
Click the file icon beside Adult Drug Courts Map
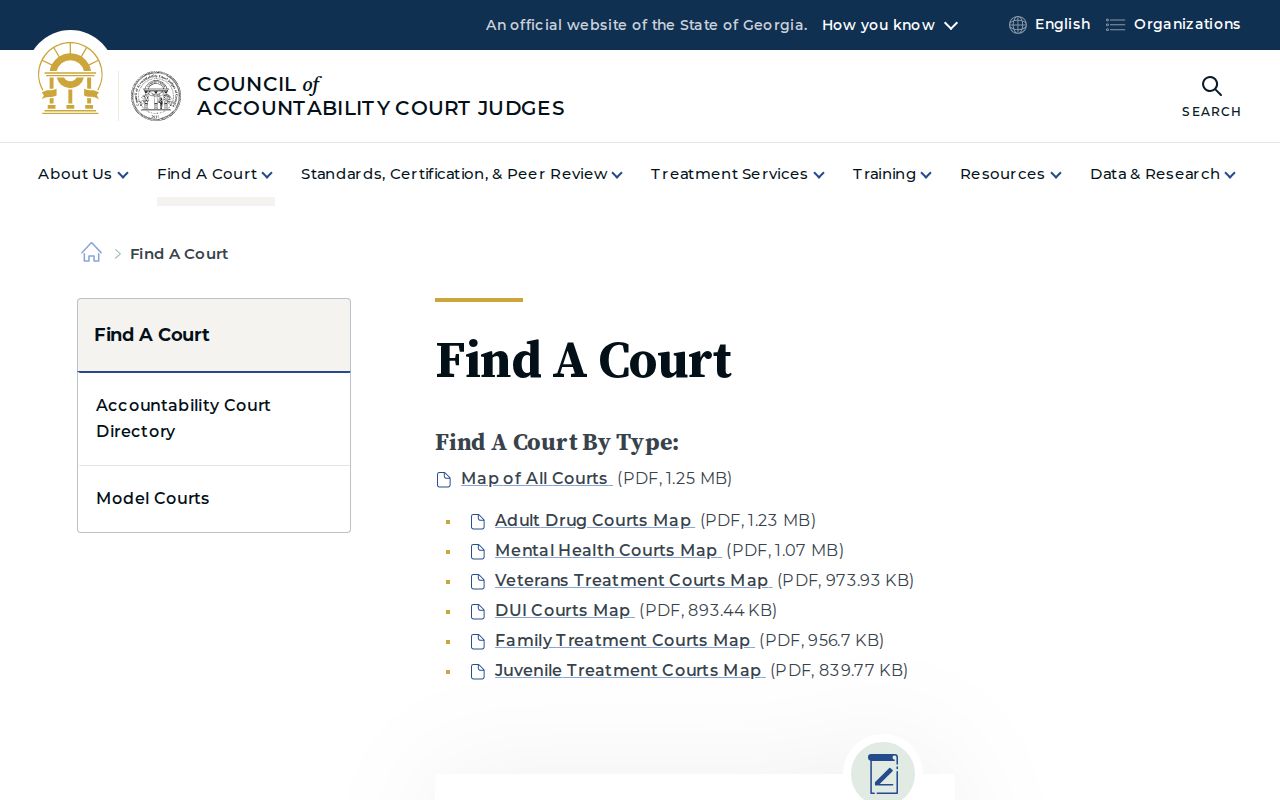(478, 522)
